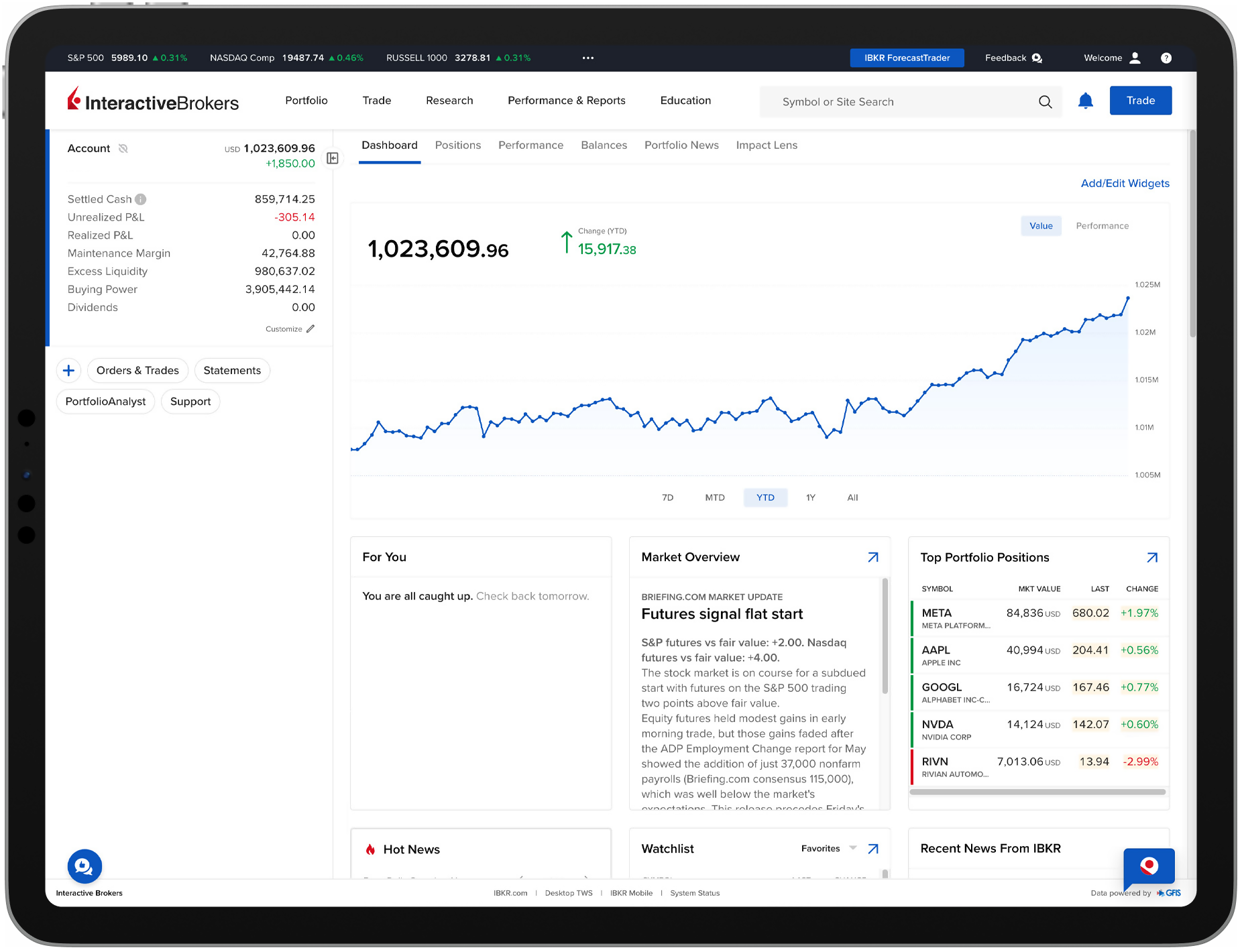Expand Top Portfolio Positions with the arrow icon

(x=1151, y=557)
